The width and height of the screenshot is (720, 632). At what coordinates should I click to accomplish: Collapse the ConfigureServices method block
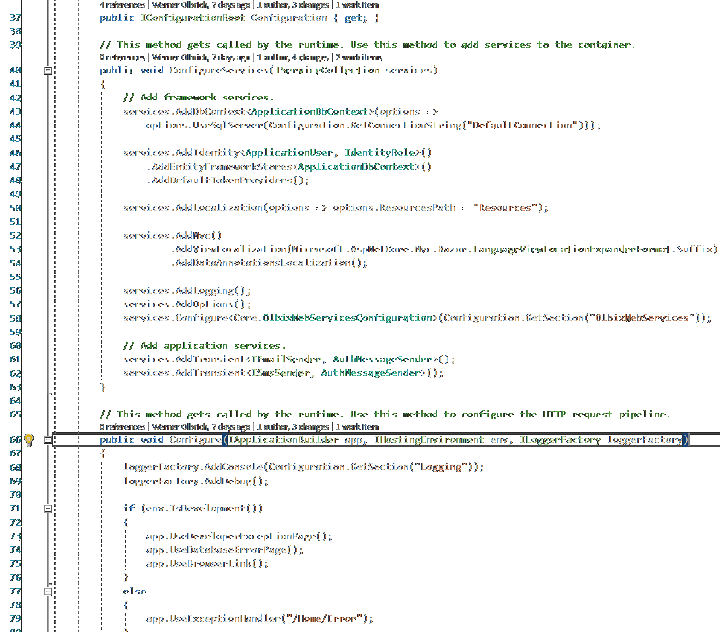click(48, 71)
